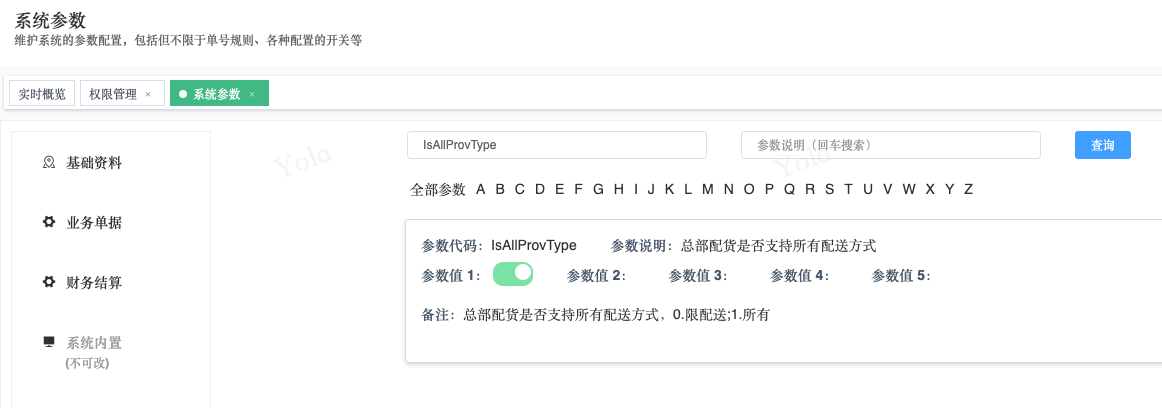
Task: Filter parameters by letter C
Action: [x=519, y=190]
